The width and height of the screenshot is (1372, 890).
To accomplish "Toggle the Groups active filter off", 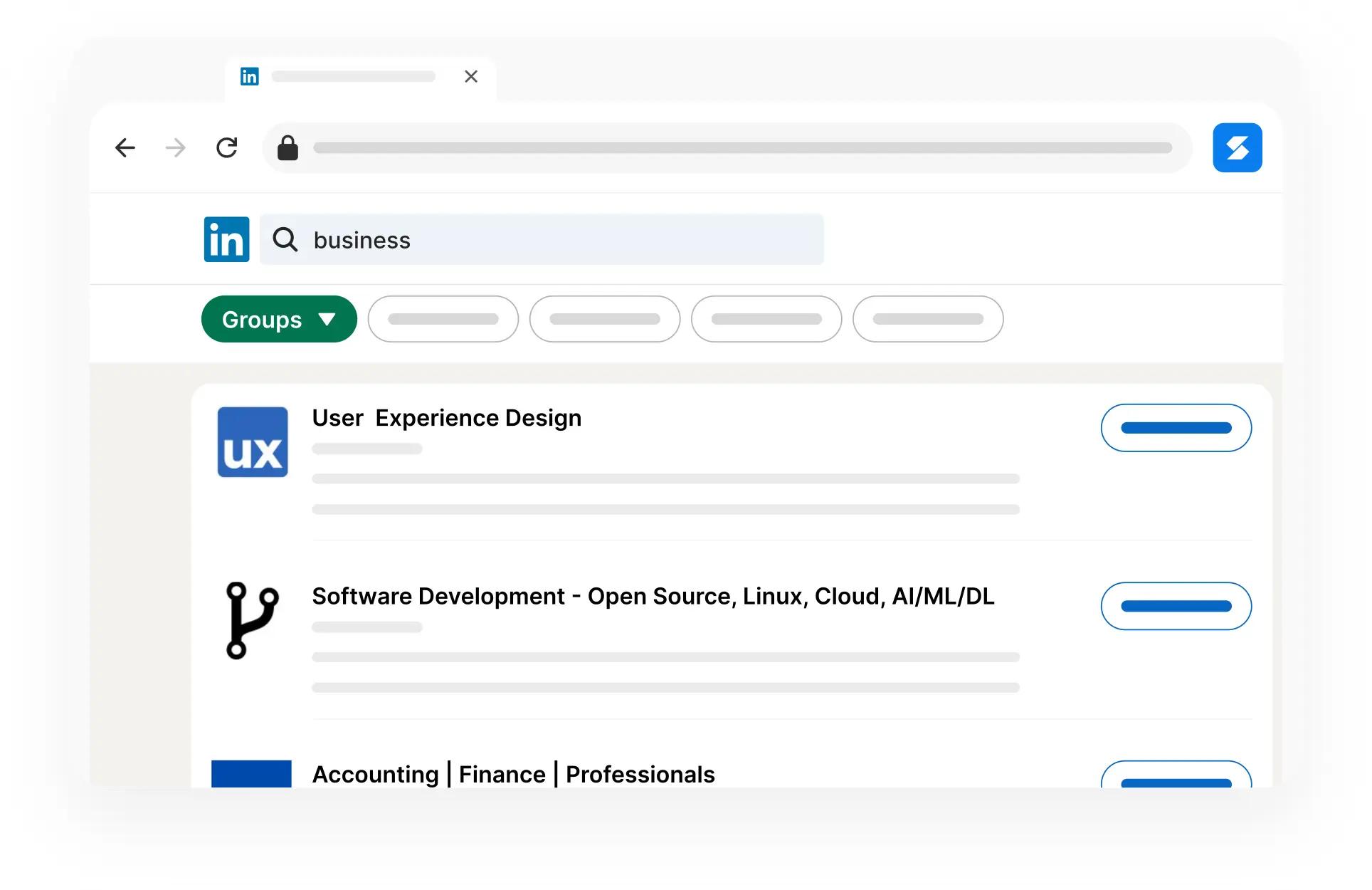I will pyautogui.click(x=279, y=319).
